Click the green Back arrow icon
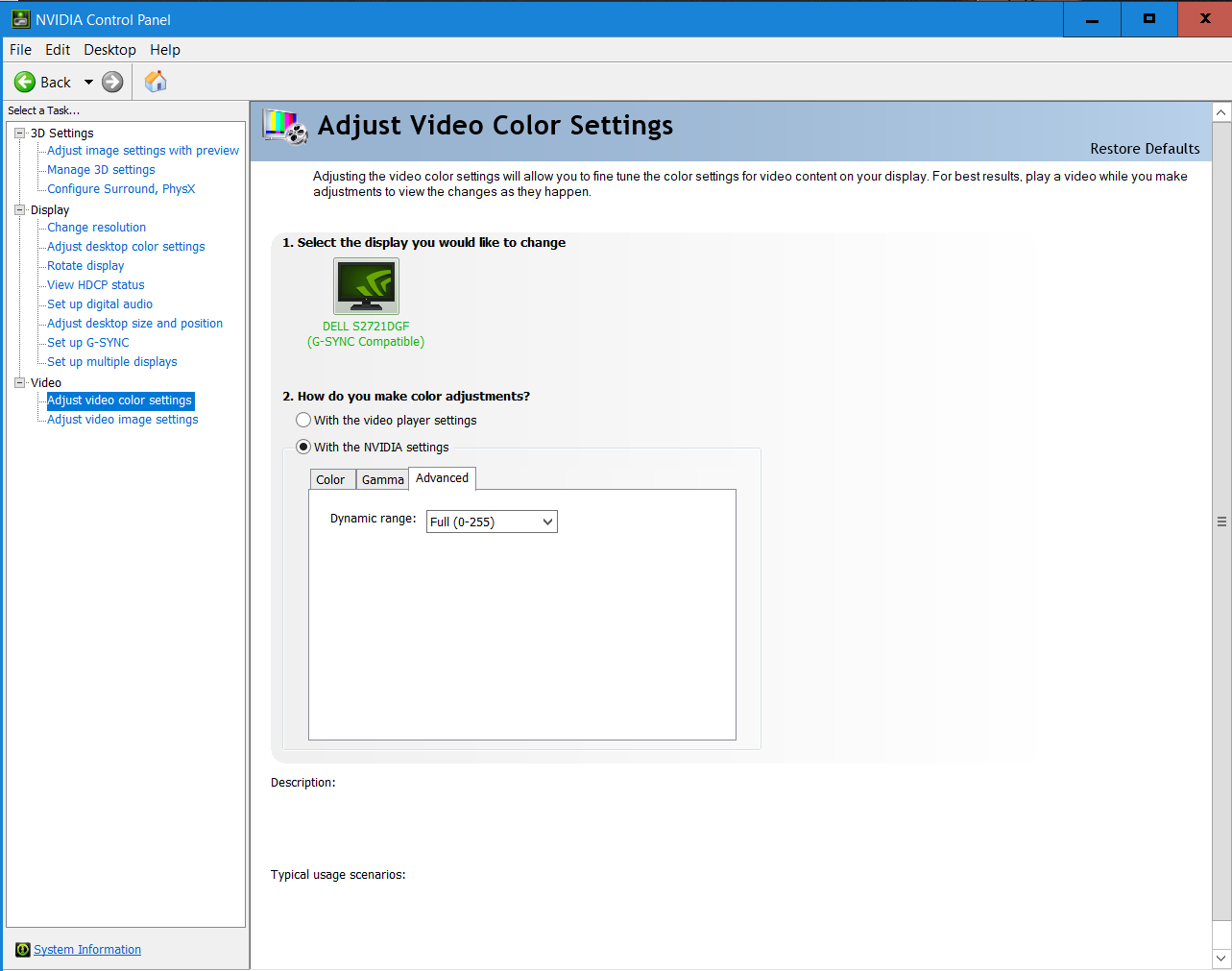The height and width of the screenshot is (971, 1232). point(25,82)
